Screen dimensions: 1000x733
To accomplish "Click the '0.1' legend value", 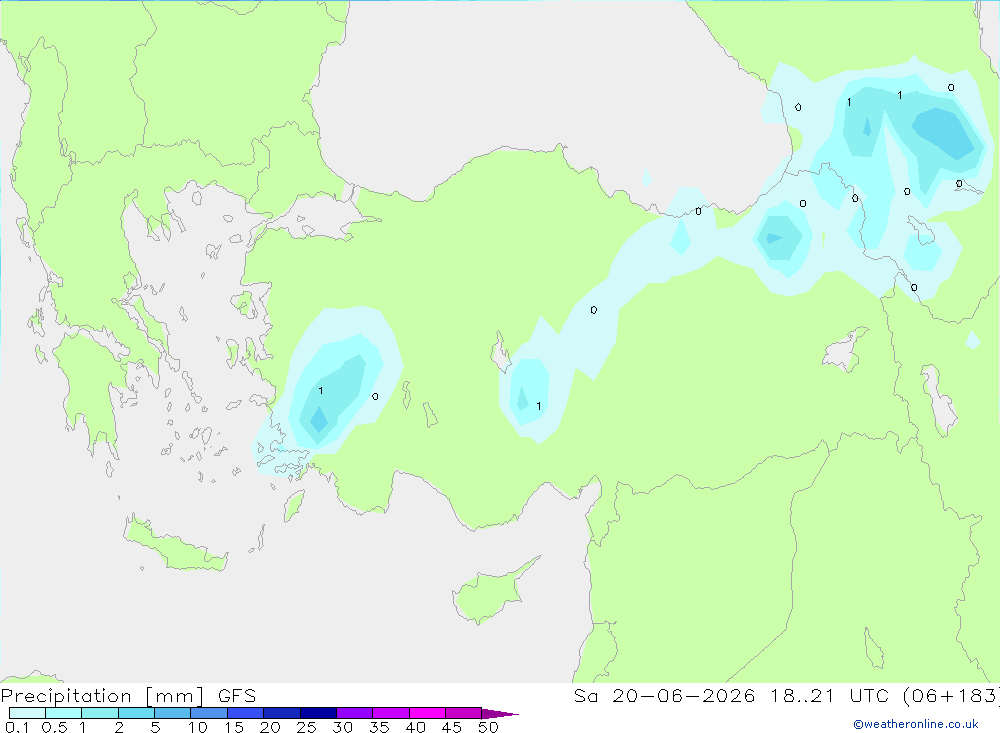I will [17, 727].
